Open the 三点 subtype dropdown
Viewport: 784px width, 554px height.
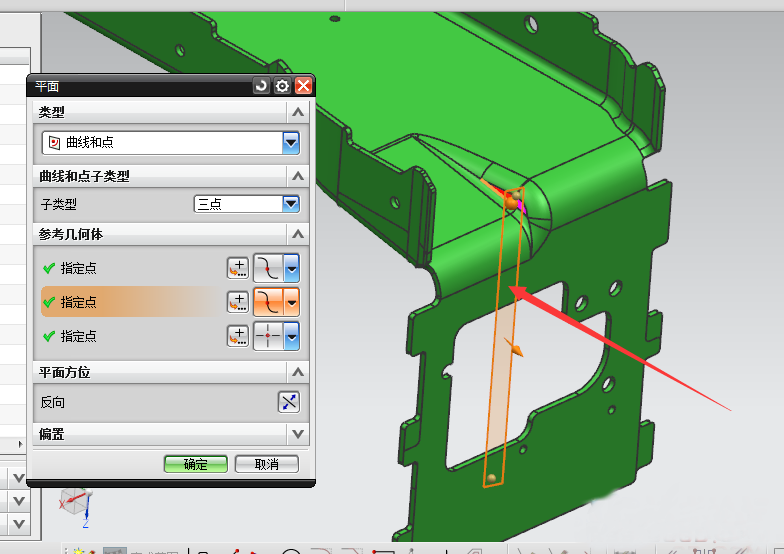pos(291,204)
